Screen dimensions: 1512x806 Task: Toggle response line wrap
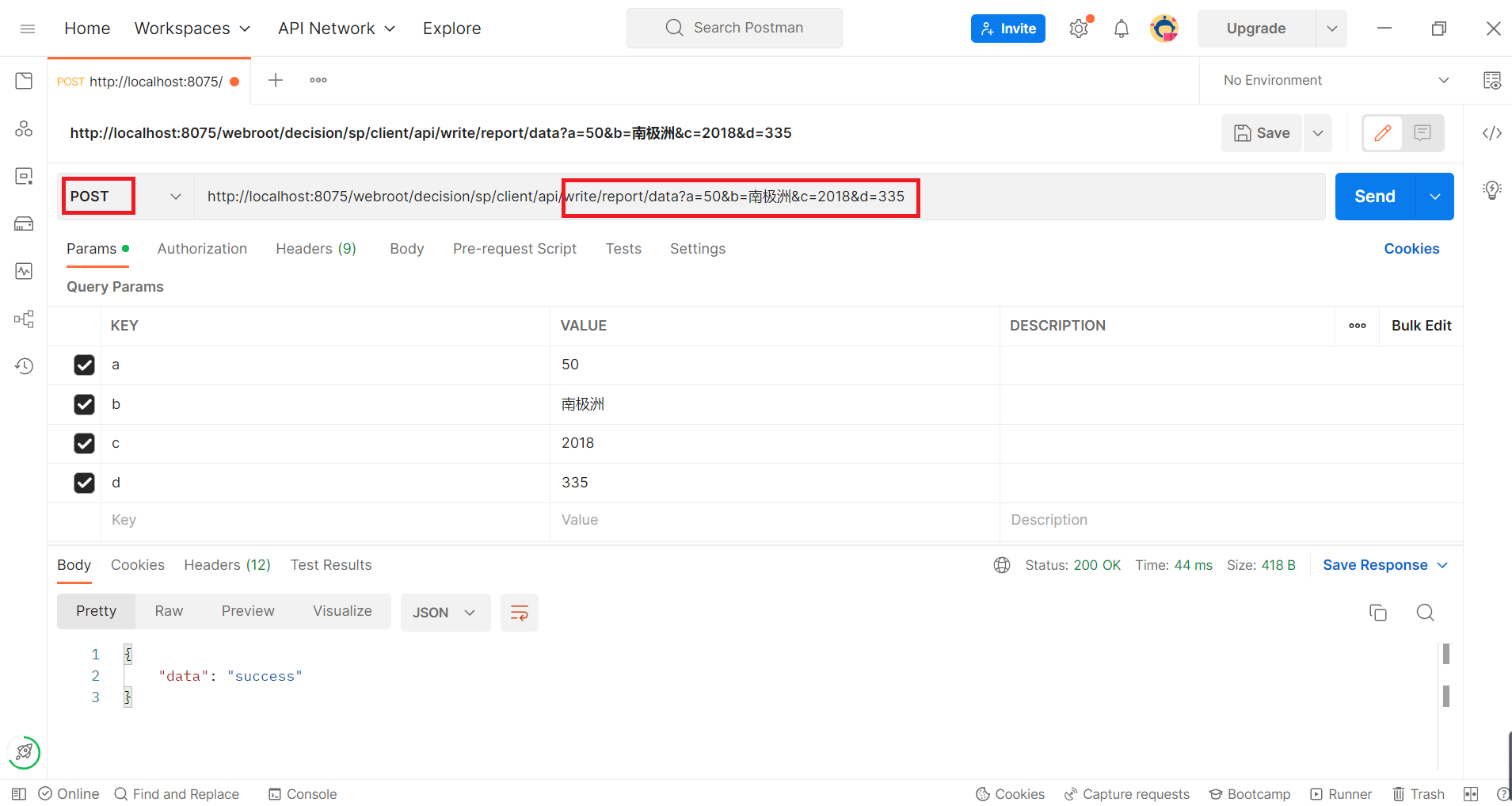(520, 613)
